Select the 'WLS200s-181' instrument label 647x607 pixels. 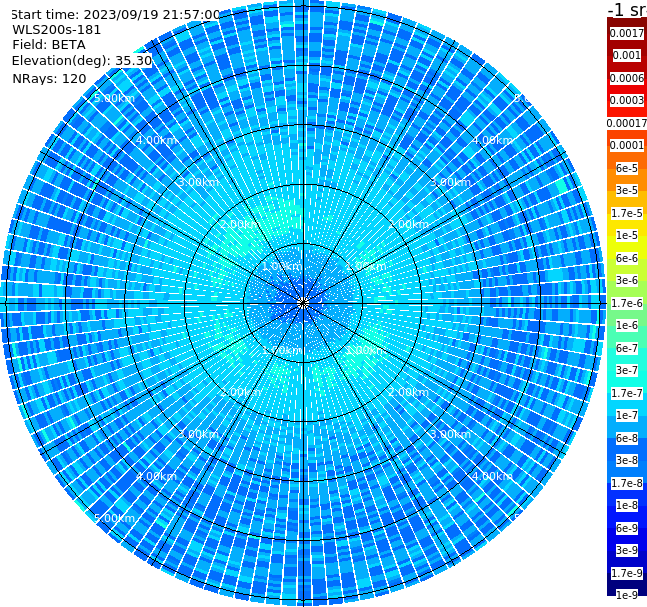coord(57,30)
